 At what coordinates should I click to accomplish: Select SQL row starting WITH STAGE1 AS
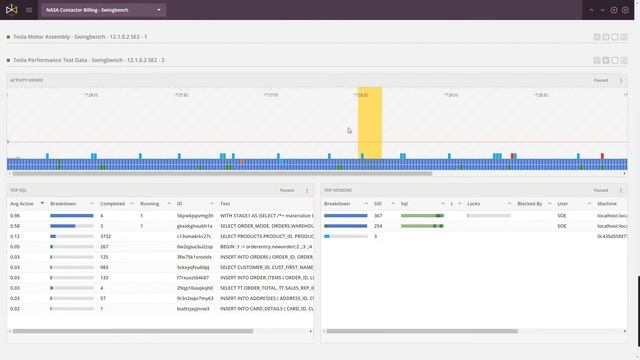160,216
